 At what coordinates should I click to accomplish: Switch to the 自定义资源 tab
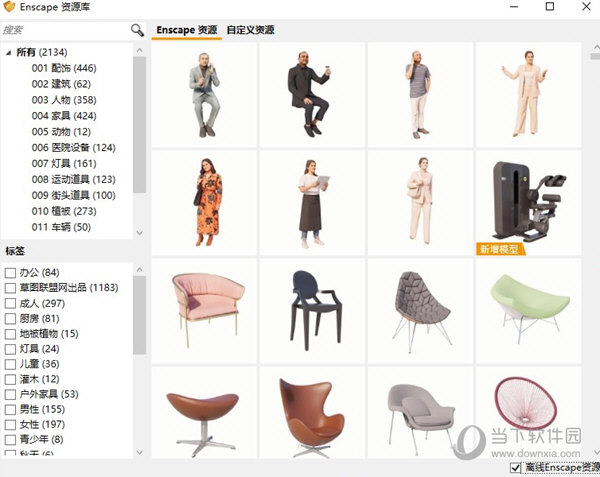coord(250,30)
